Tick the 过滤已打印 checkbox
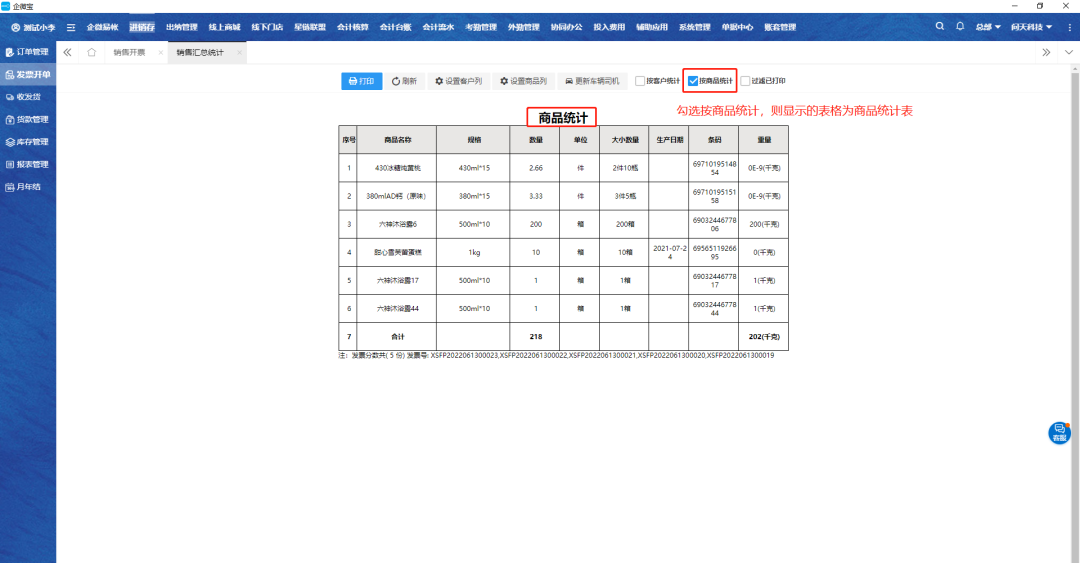Screen dimensions: 1080x563 tap(744, 81)
